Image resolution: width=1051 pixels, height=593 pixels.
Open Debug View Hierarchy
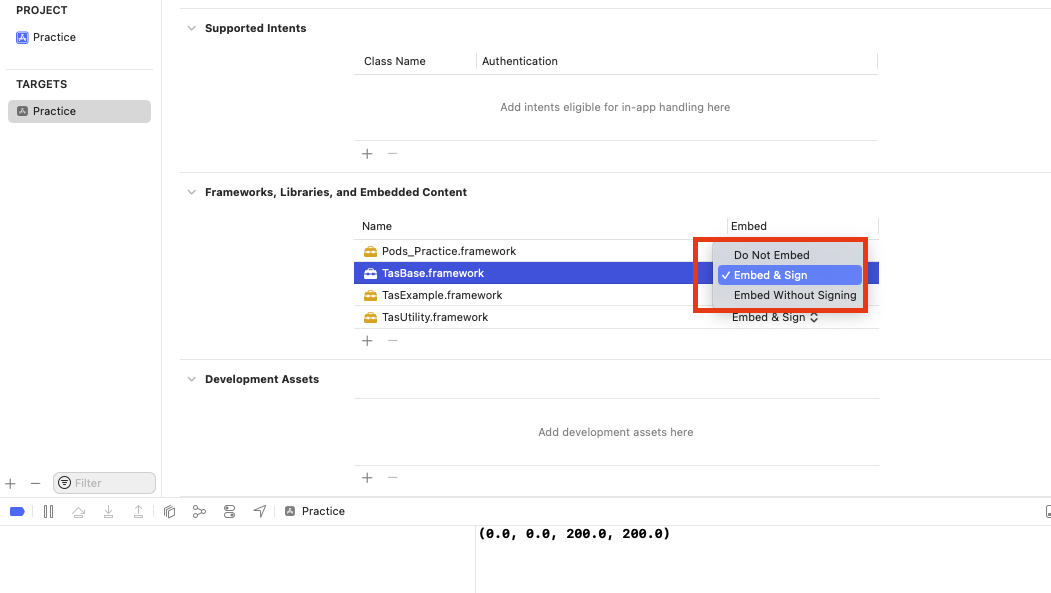coord(170,512)
